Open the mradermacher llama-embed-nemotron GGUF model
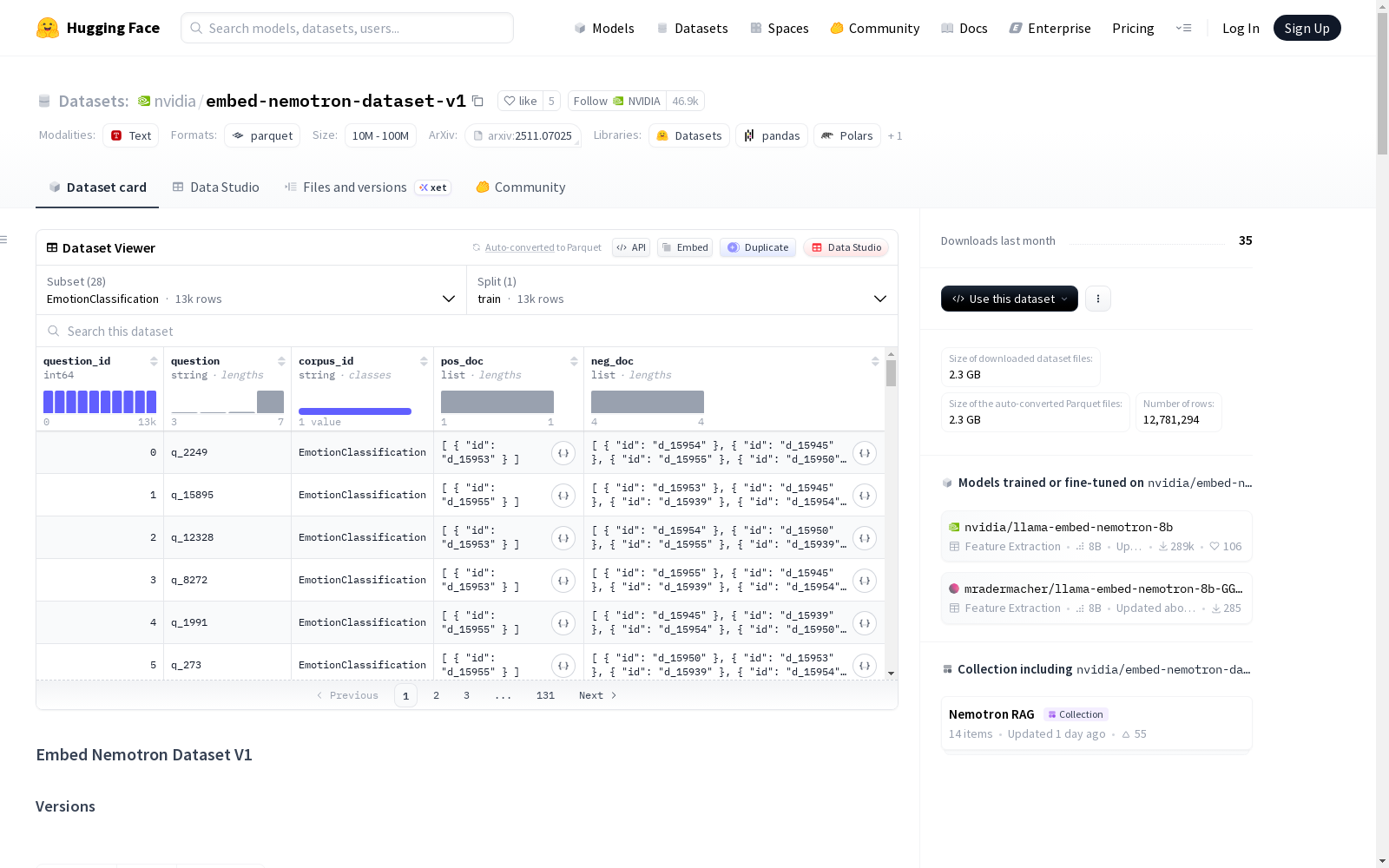The width and height of the screenshot is (1389, 868). coord(1096,598)
